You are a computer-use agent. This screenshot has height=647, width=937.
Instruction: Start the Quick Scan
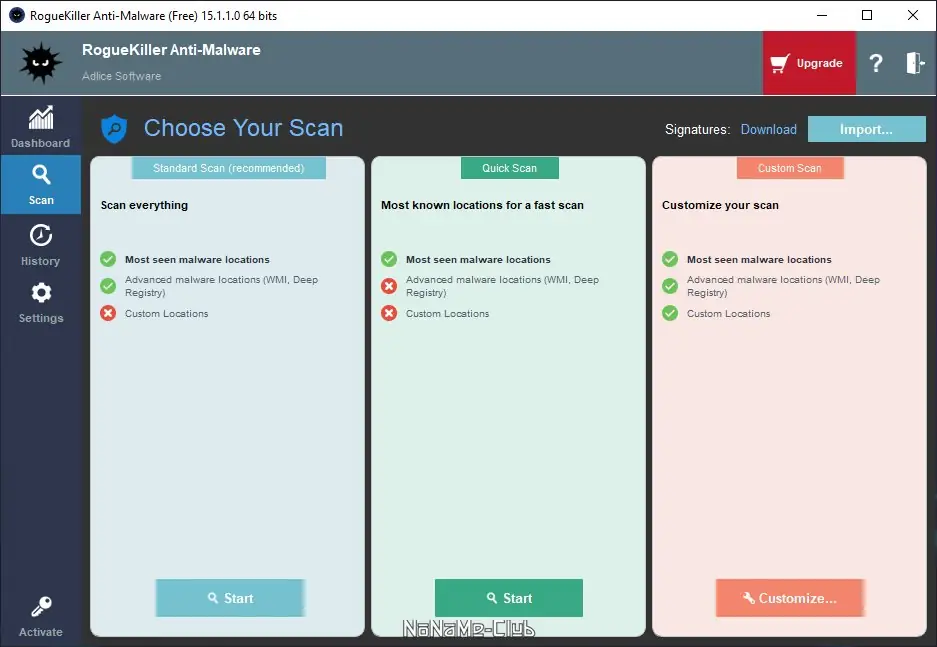pos(509,598)
